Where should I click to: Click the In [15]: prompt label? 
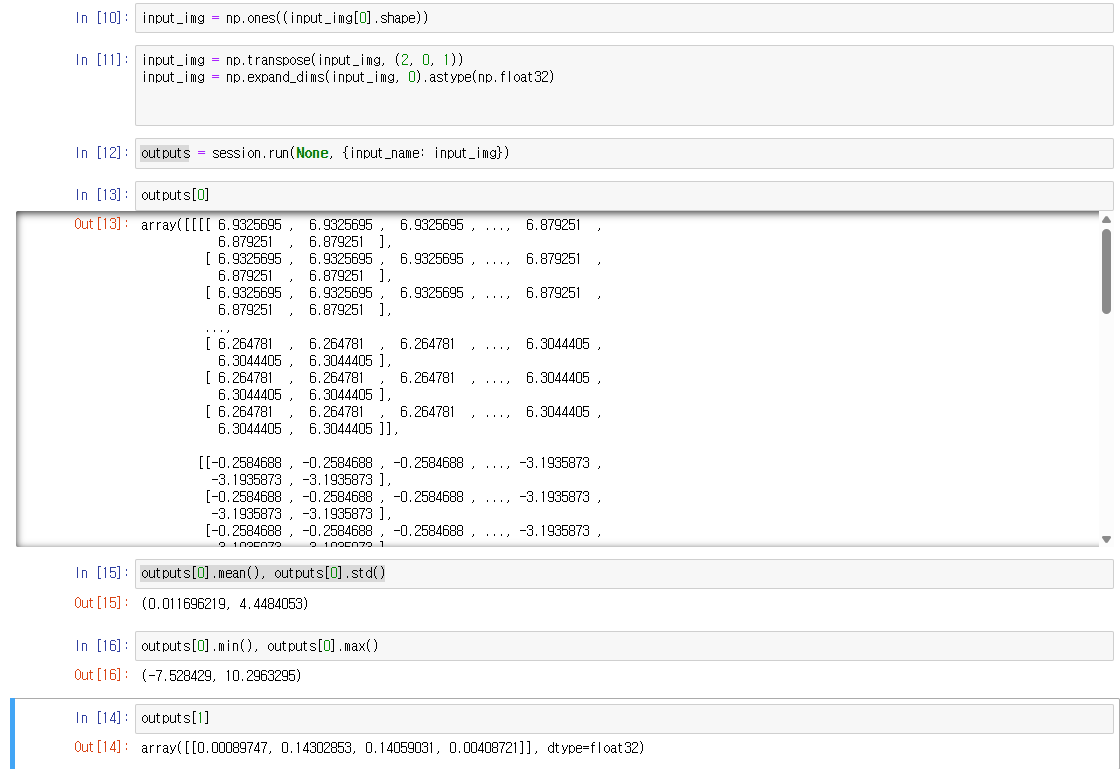102,573
